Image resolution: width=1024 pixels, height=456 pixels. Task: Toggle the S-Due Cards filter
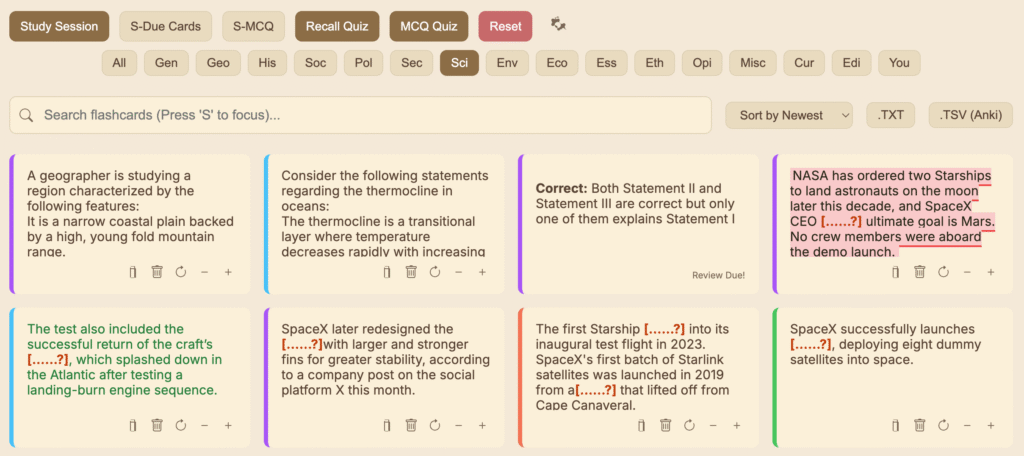click(x=165, y=26)
